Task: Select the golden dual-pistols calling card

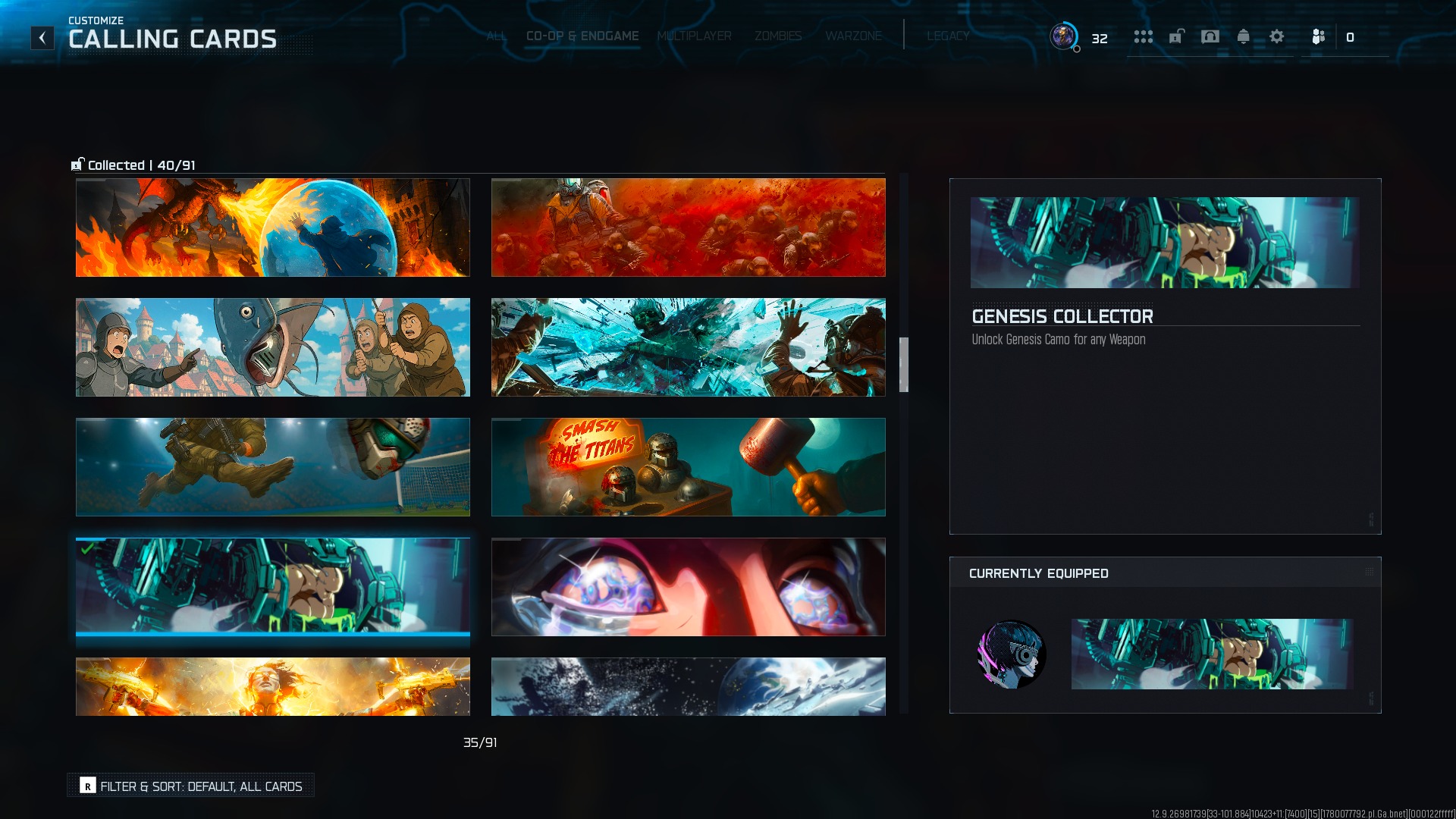Action: coord(273,687)
